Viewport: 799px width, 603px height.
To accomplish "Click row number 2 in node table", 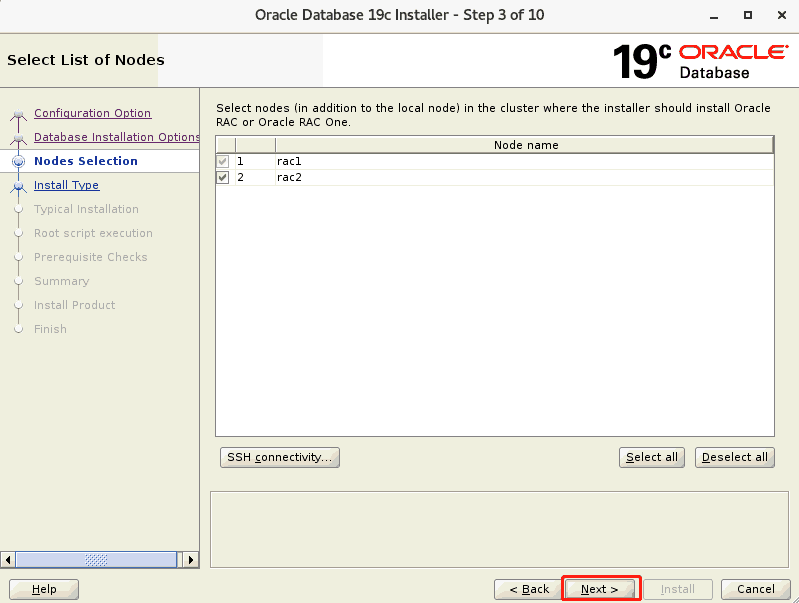I will tap(255, 177).
